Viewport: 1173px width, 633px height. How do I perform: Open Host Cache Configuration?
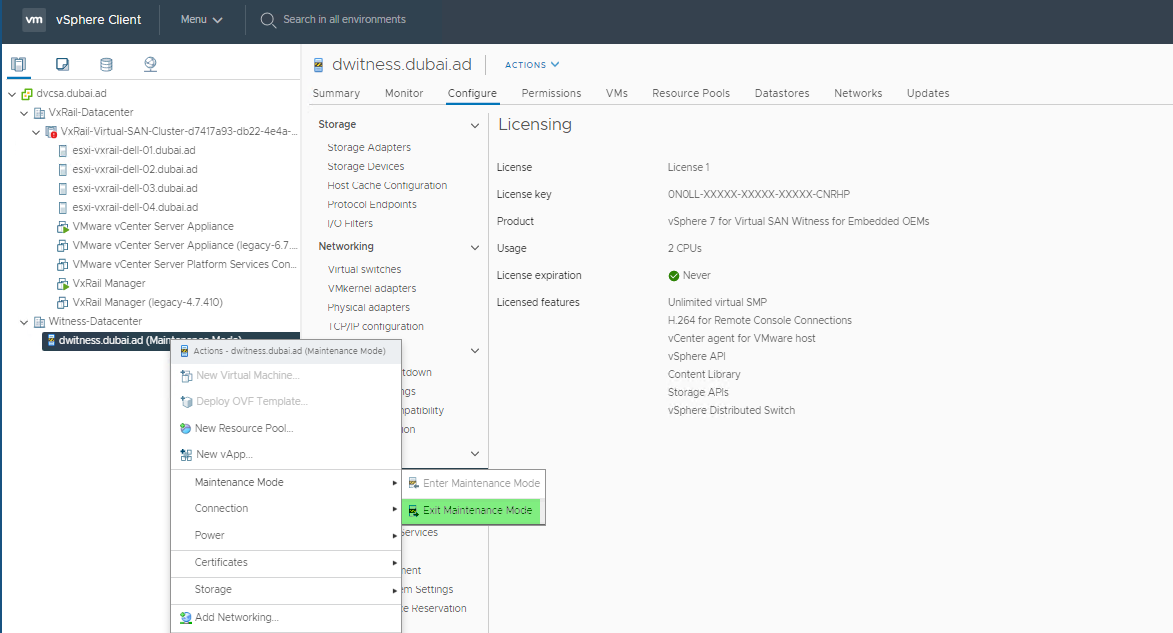coord(387,186)
